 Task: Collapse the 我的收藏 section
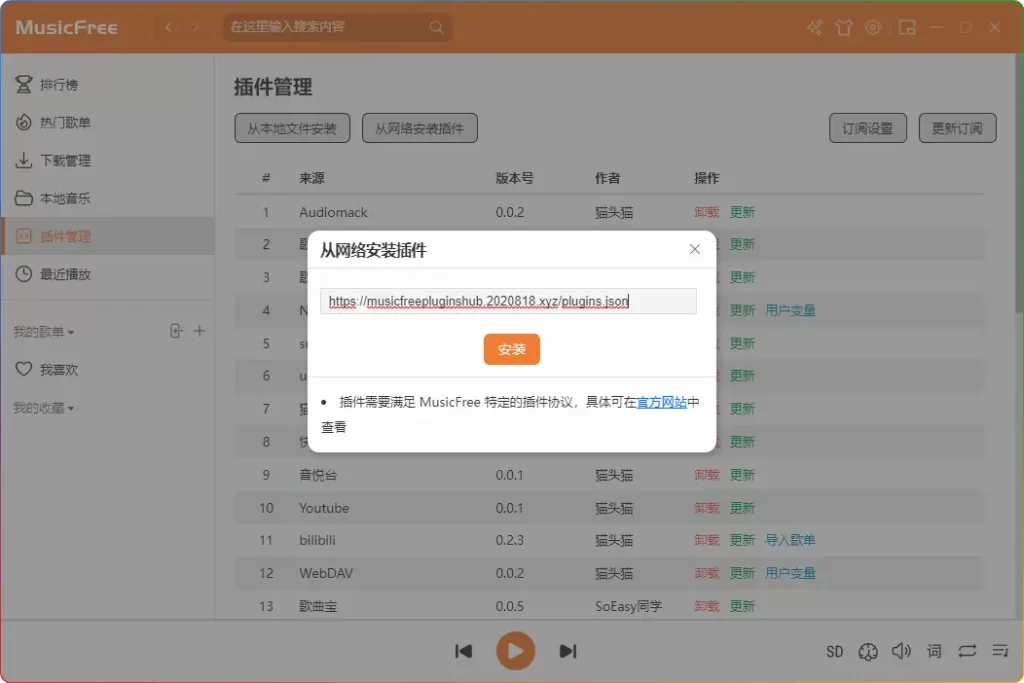coord(44,408)
